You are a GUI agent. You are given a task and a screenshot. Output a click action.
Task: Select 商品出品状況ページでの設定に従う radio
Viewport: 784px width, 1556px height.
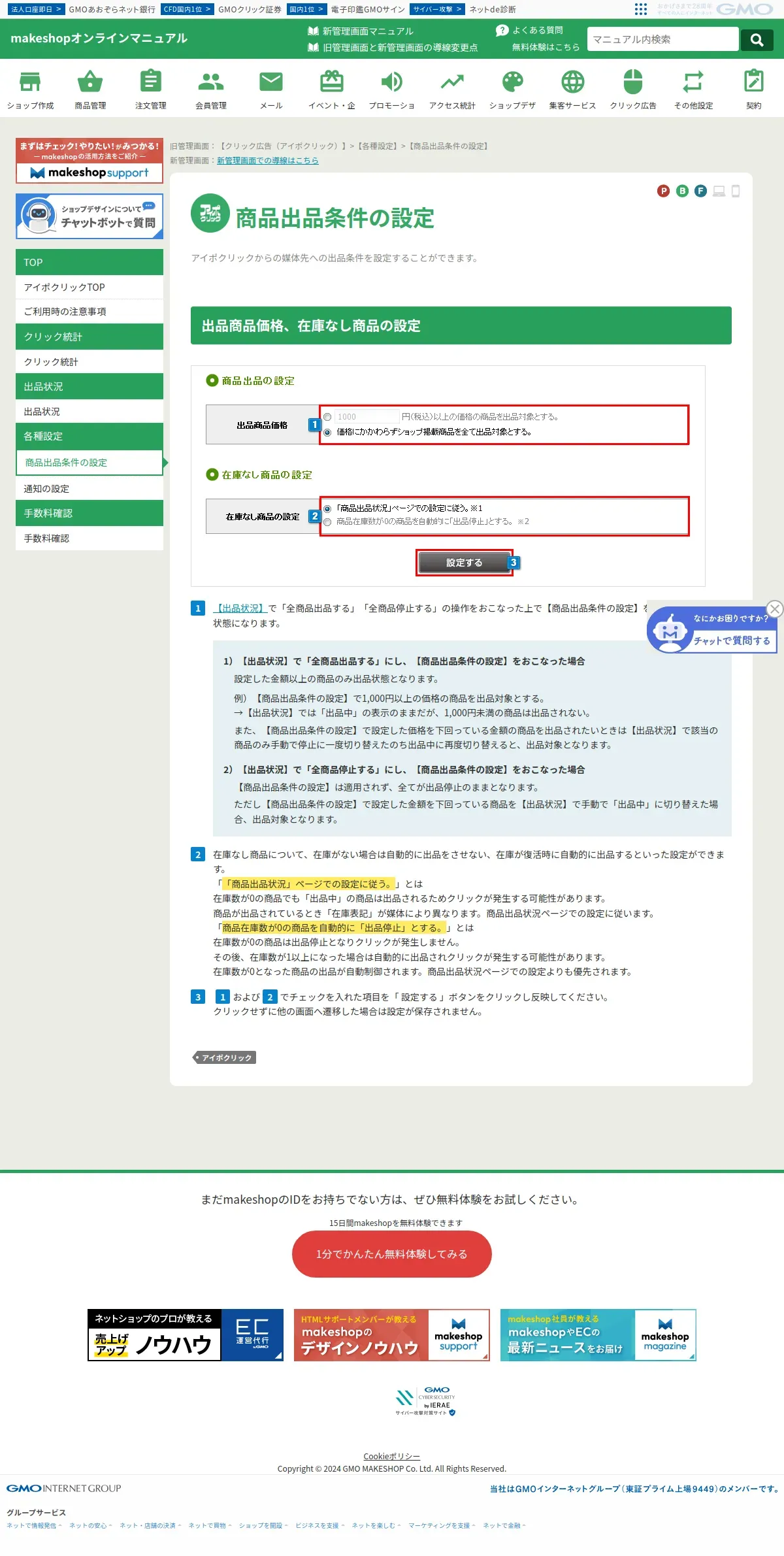(327, 508)
